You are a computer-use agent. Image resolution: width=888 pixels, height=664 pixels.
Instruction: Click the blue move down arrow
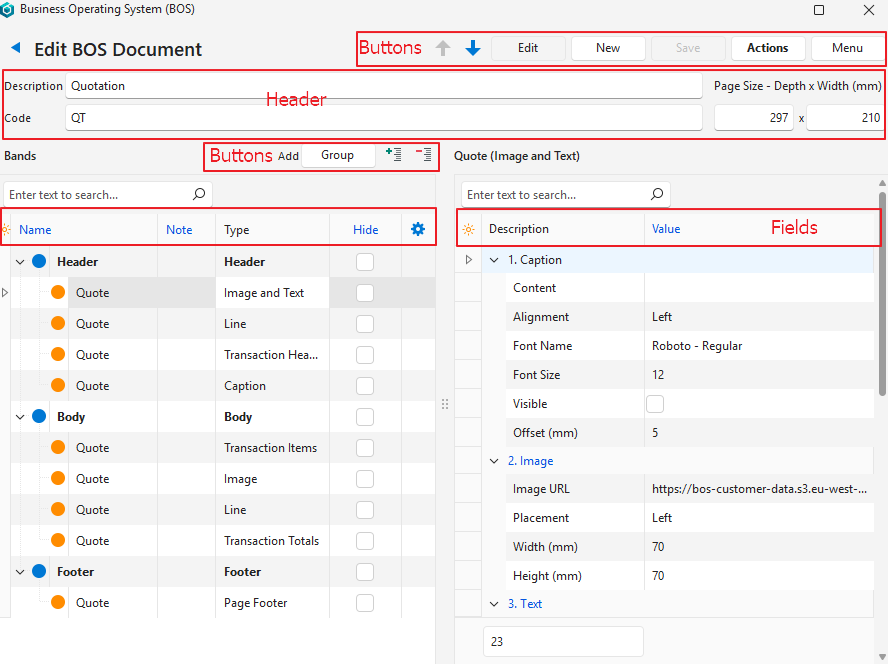pos(473,48)
